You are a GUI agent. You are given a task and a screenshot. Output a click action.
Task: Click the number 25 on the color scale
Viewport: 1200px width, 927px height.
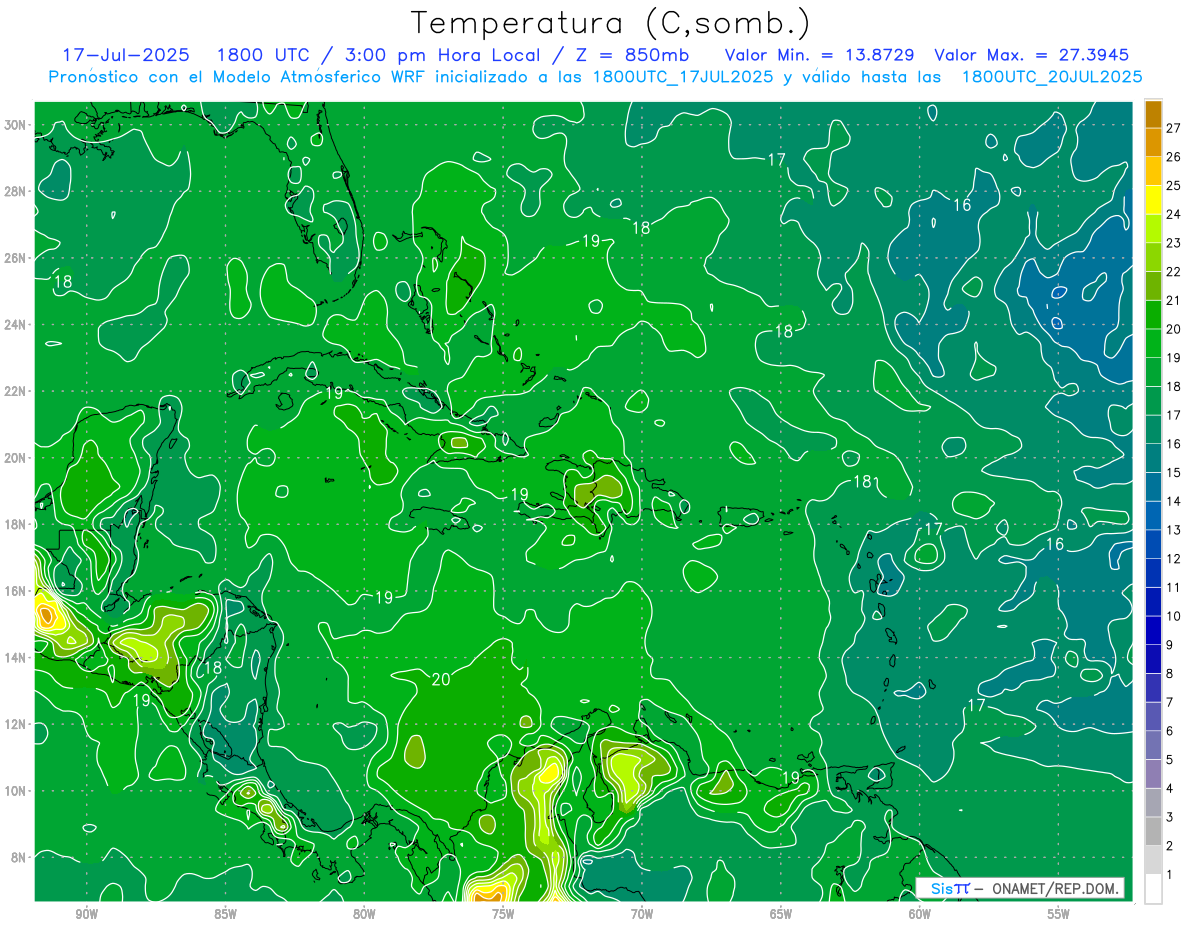click(1173, 185)
